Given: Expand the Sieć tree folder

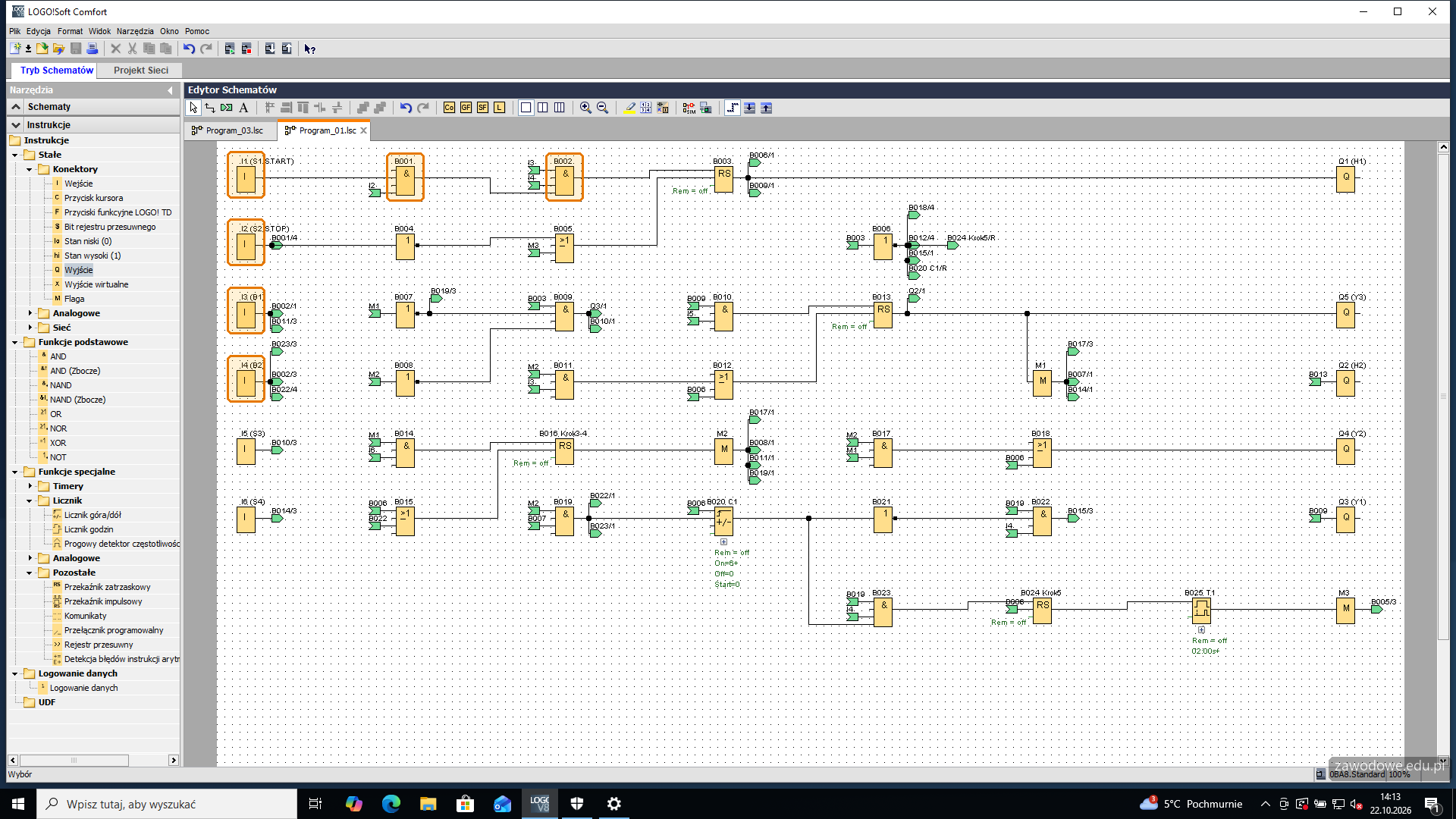Looking at the screenshot, I should tap(30, 328).
